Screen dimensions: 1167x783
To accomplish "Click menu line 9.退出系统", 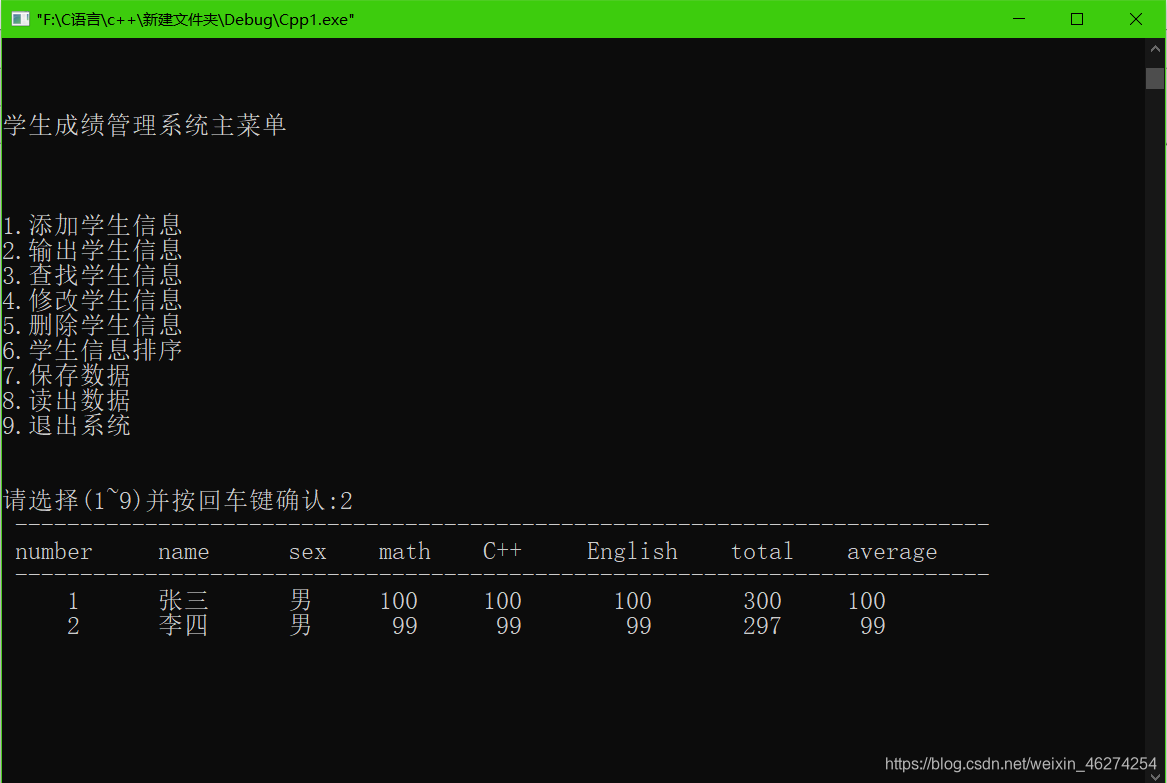I will (x=66, y=426).
